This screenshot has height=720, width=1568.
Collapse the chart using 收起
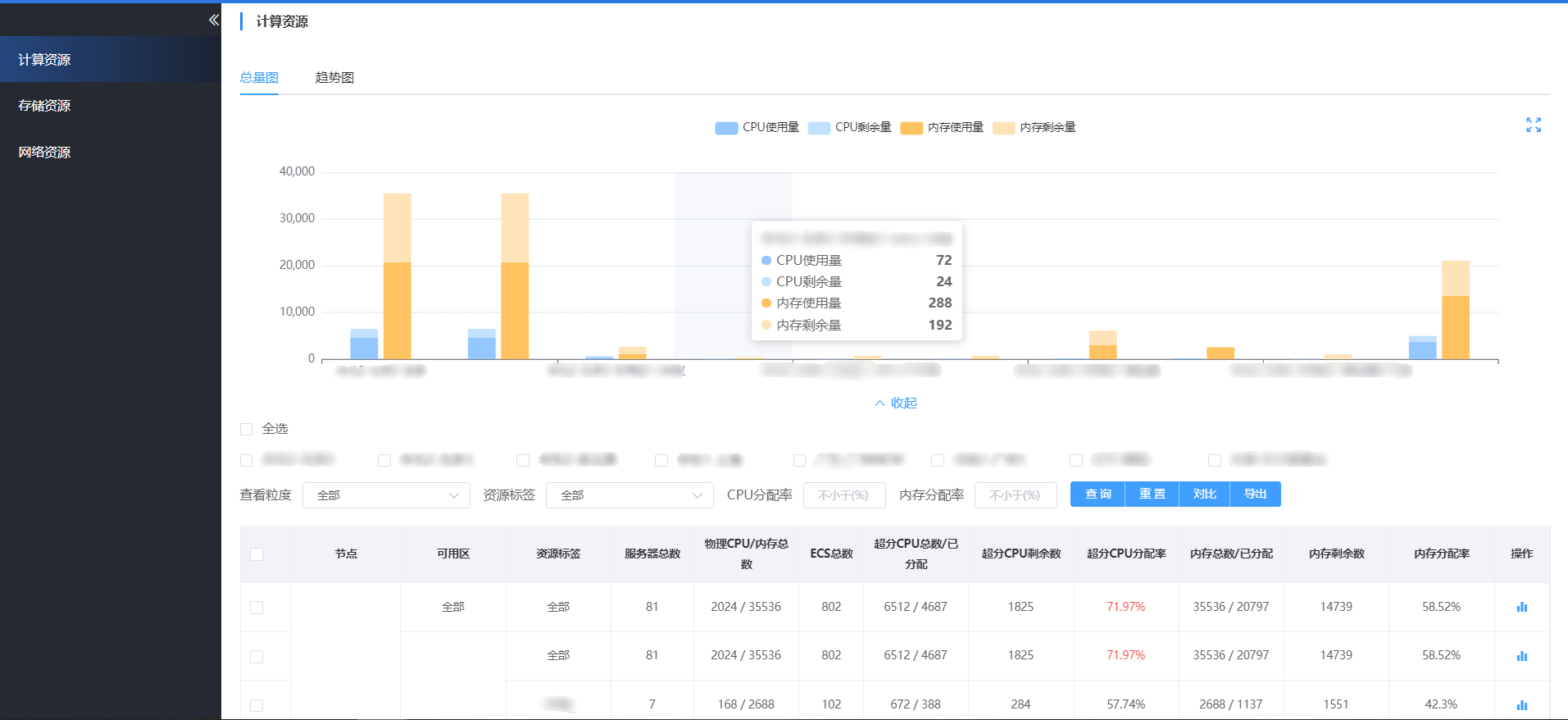click(x=896, y=403)
